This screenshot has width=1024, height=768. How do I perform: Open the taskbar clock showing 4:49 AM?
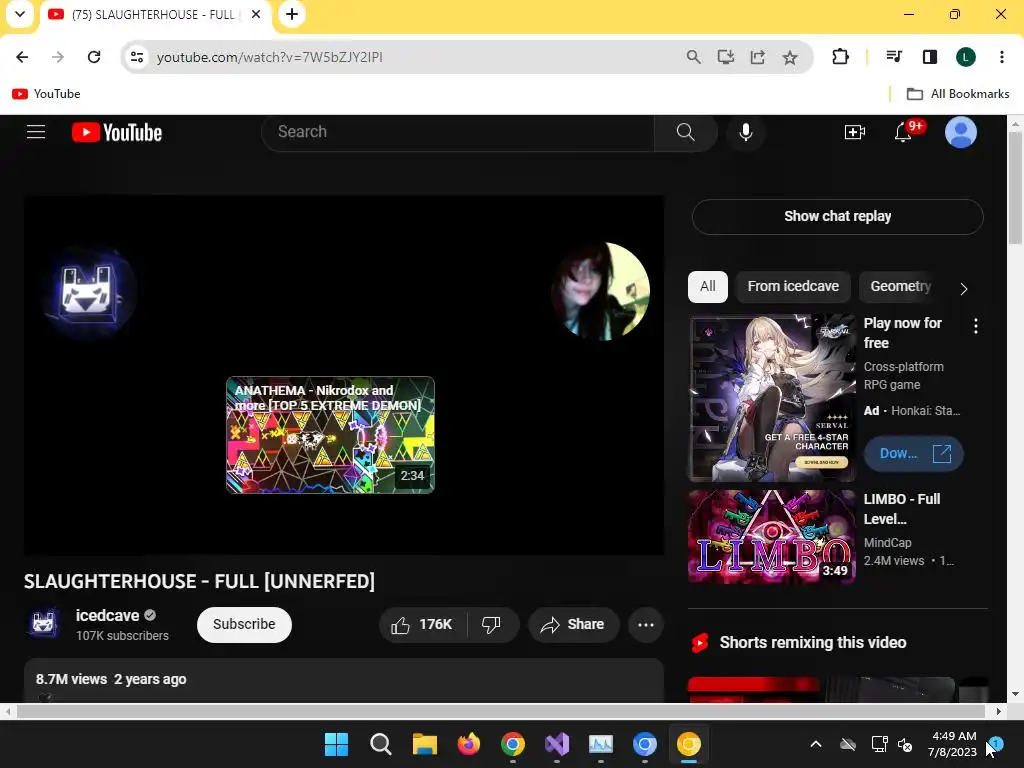[953, 744]
